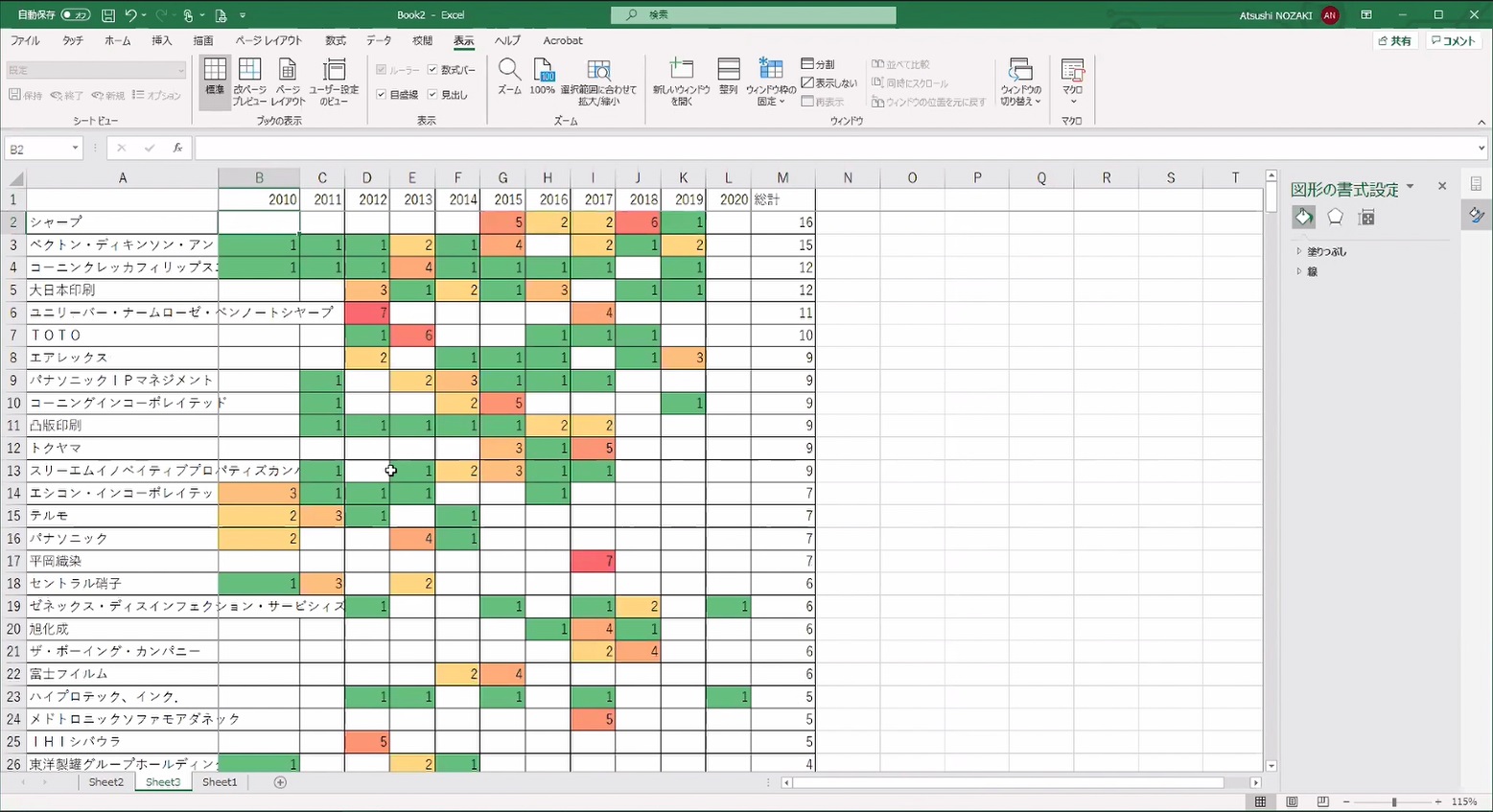The image size is (1493, 812).
Task: Click the ルーラー ruler checkbox
Action: point(382,70)
